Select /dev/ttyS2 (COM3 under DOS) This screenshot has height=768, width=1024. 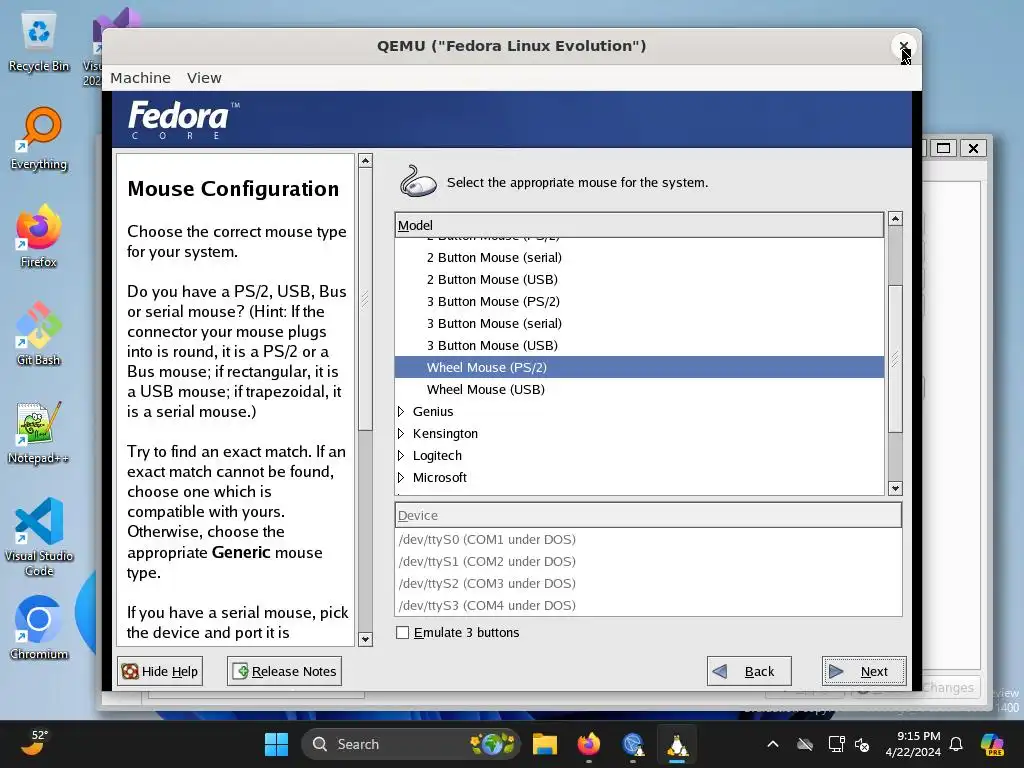648,583
